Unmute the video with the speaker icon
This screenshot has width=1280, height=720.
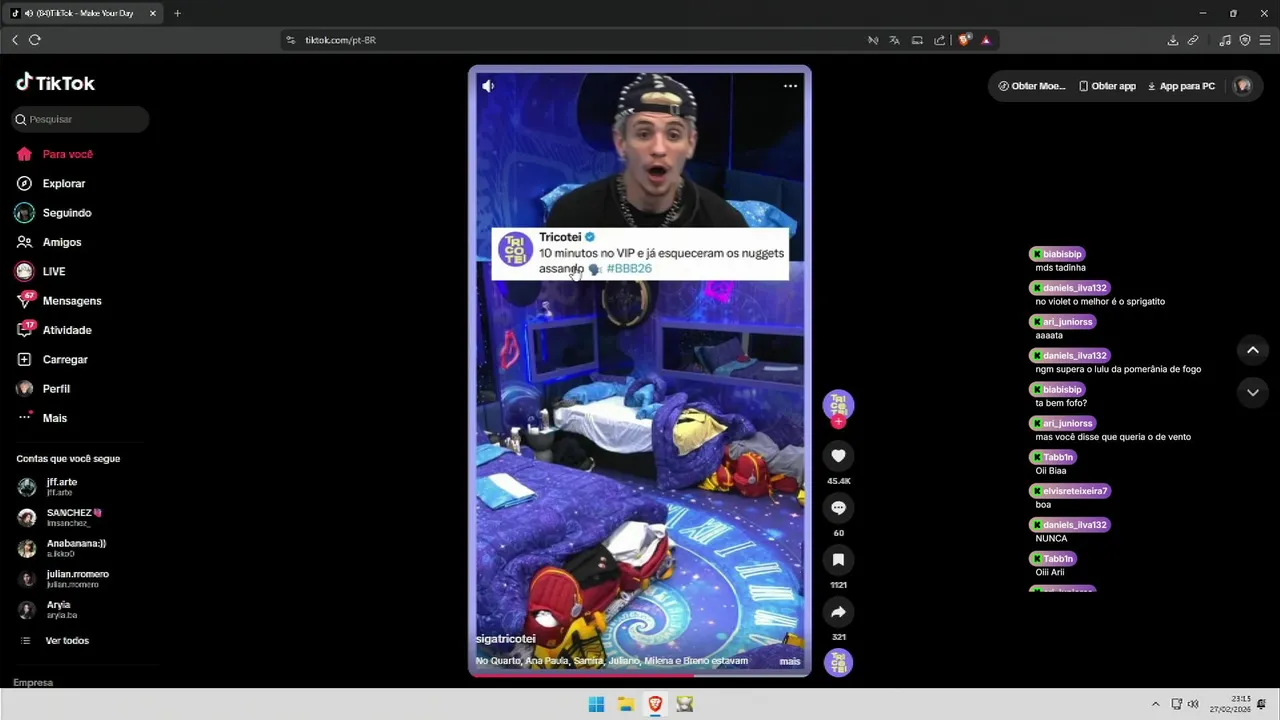[x=488, y=86]
